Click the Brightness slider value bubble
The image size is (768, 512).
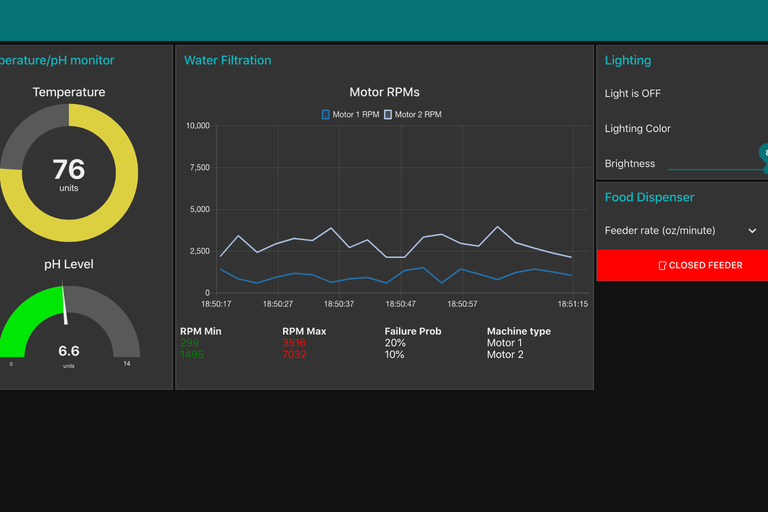click(764, 153)
